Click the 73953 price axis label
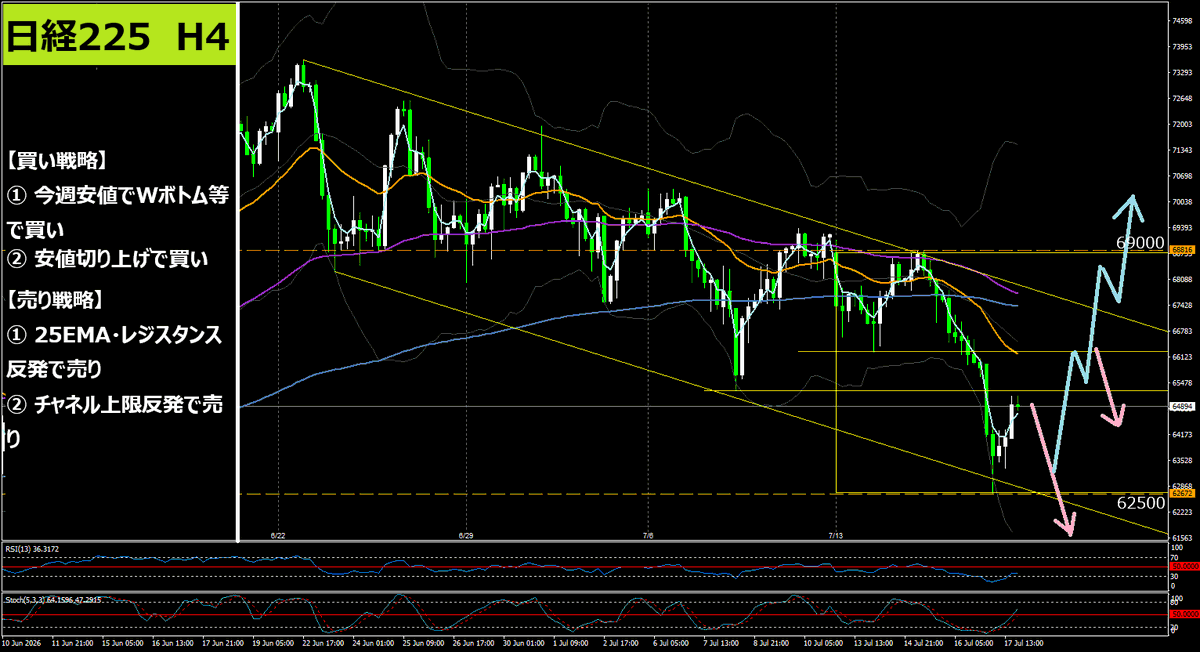The height and width of the screenshot is (652, 1200). pyautogui.click(x=1181, y=47)
